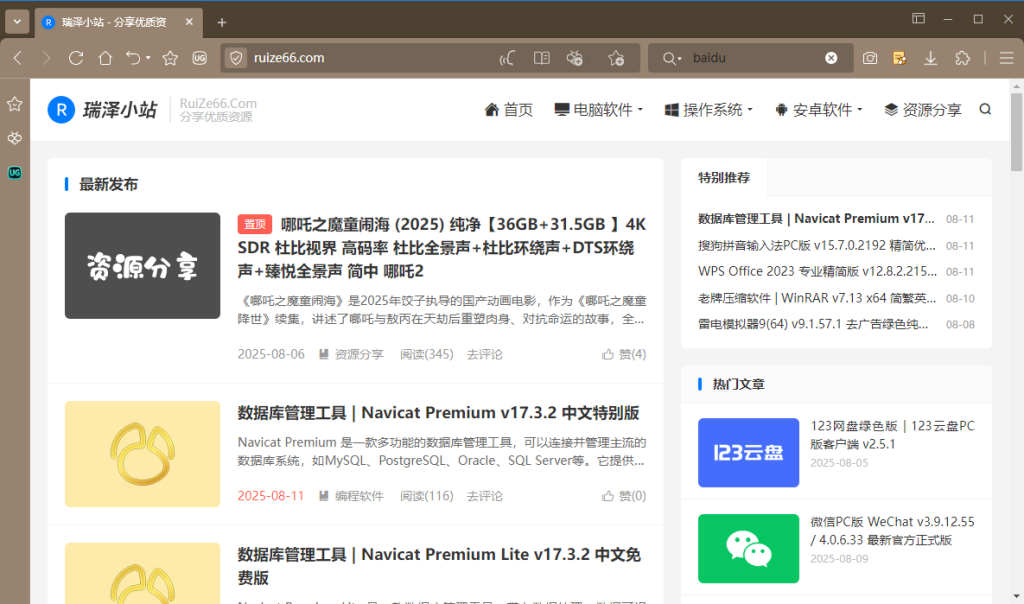Expand the 安卓软件 menu

coord(818,110)
